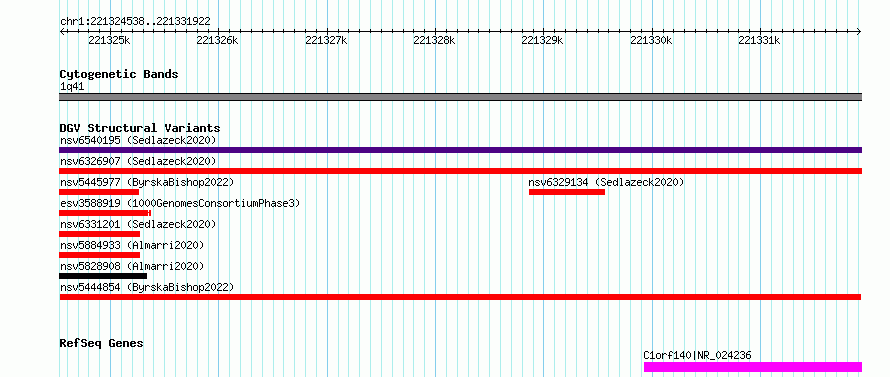Click the gray 1q41 cytogenetic band bar
The image size is (890, 377).
[x=460, y=97]
